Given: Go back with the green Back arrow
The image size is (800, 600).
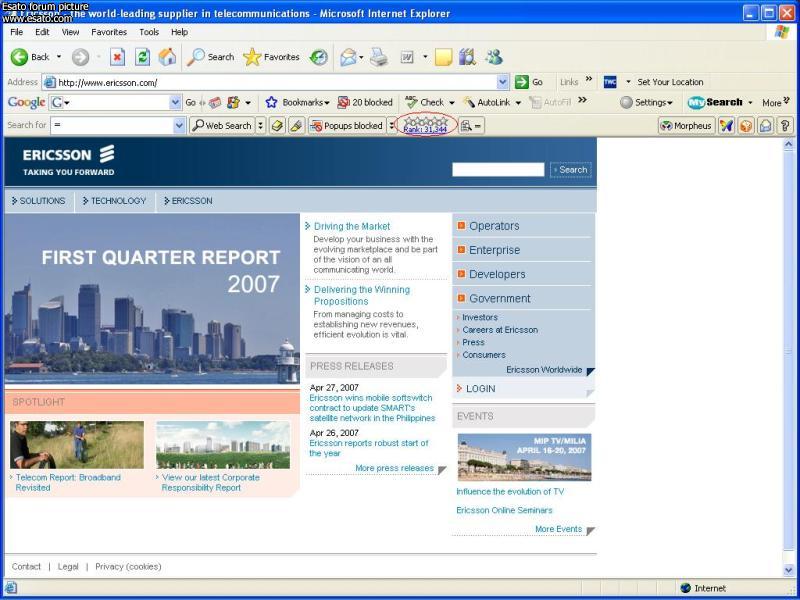Looking at the screenshot, I should point(19,57).
